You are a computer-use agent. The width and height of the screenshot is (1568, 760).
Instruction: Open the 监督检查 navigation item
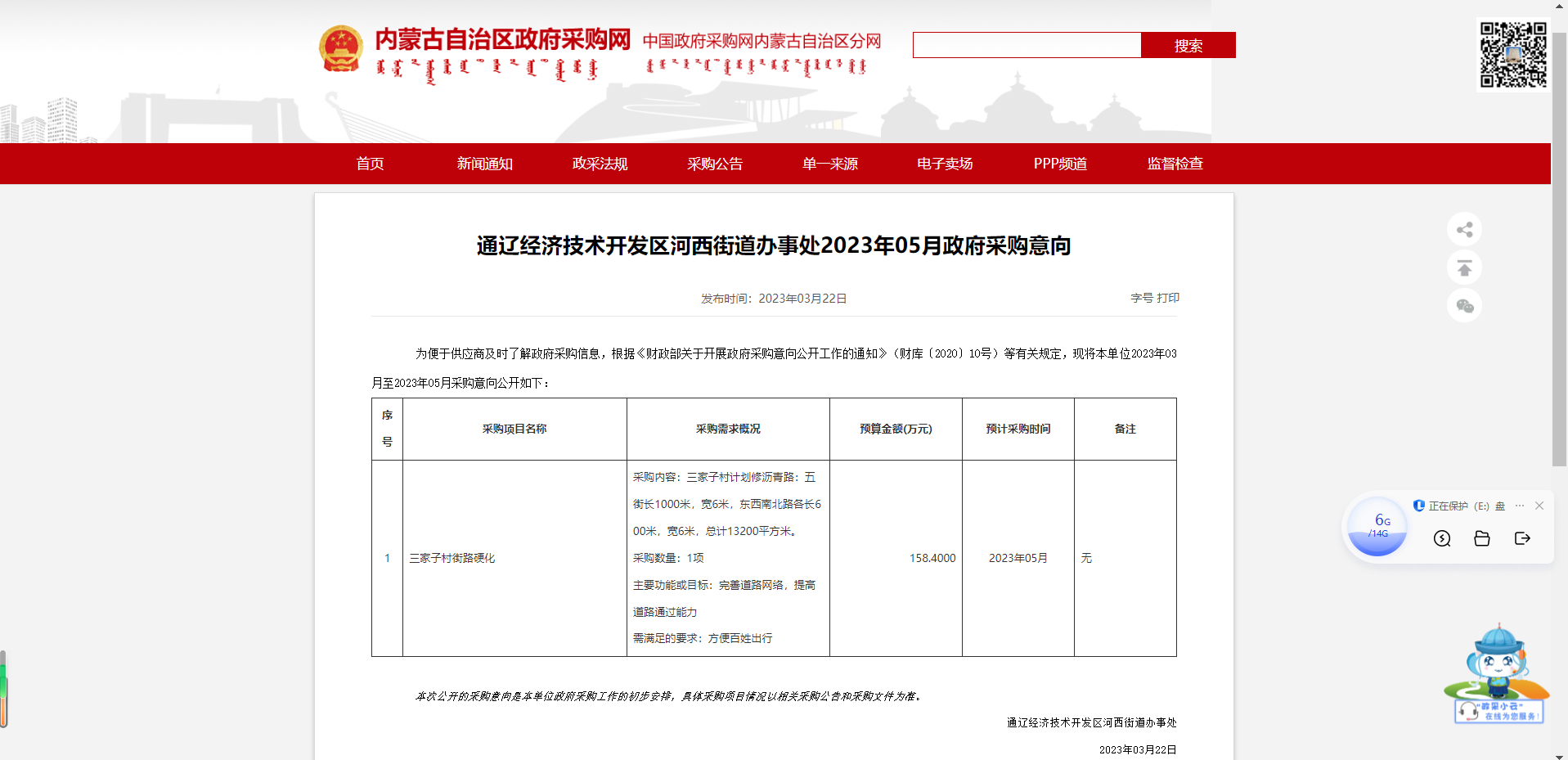coord(1175,164)
